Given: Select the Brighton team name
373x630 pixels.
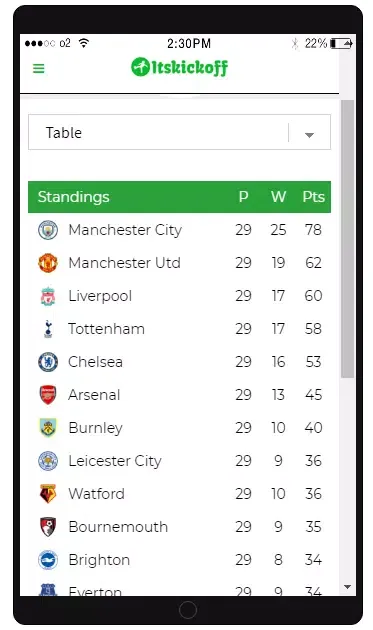Looking at the screenshot, I should [99, 560].
